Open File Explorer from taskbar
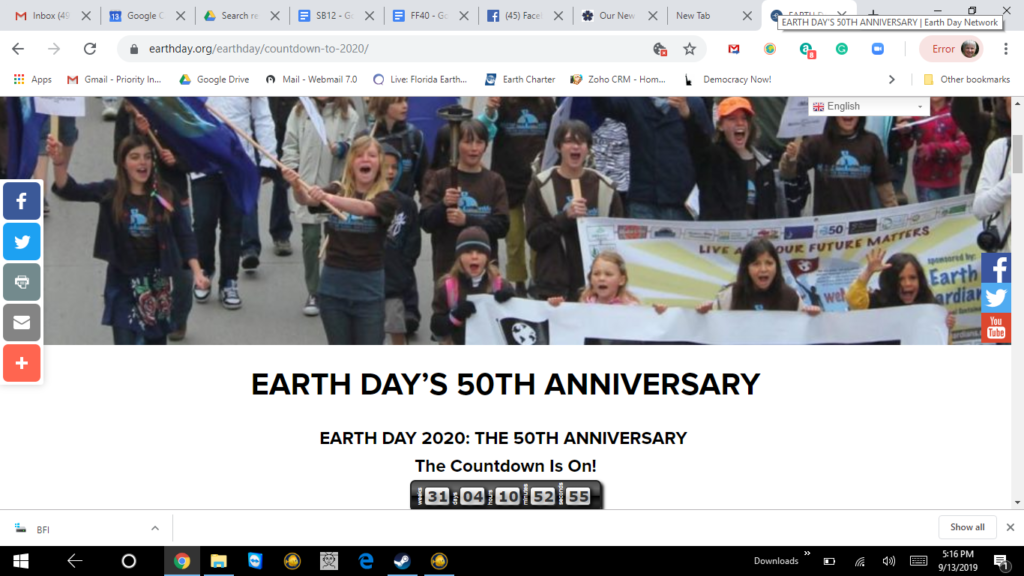Screen dimensions: 1024x576 point(218,561)
